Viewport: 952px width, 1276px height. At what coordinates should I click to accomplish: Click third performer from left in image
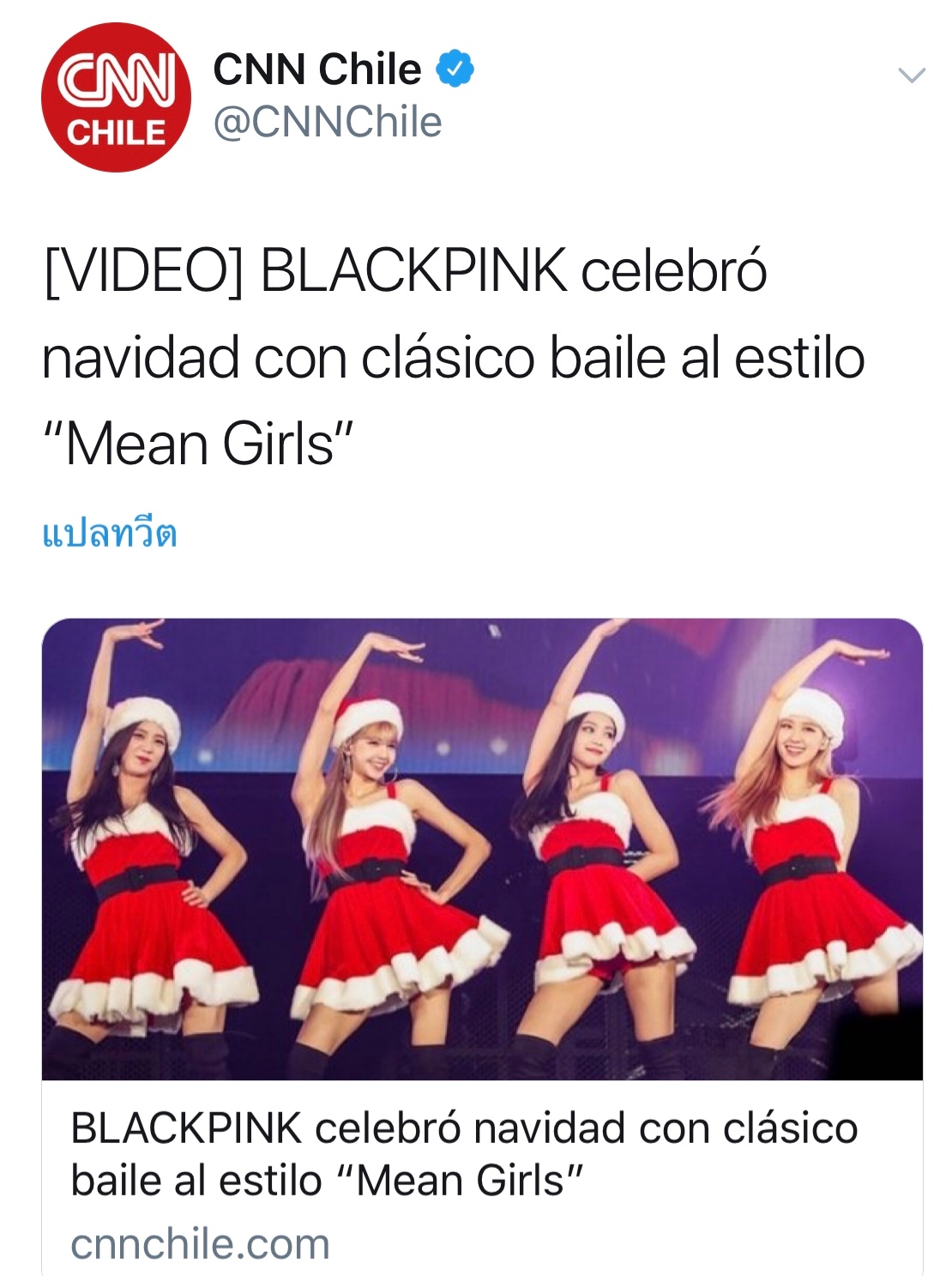click(600, 850)
